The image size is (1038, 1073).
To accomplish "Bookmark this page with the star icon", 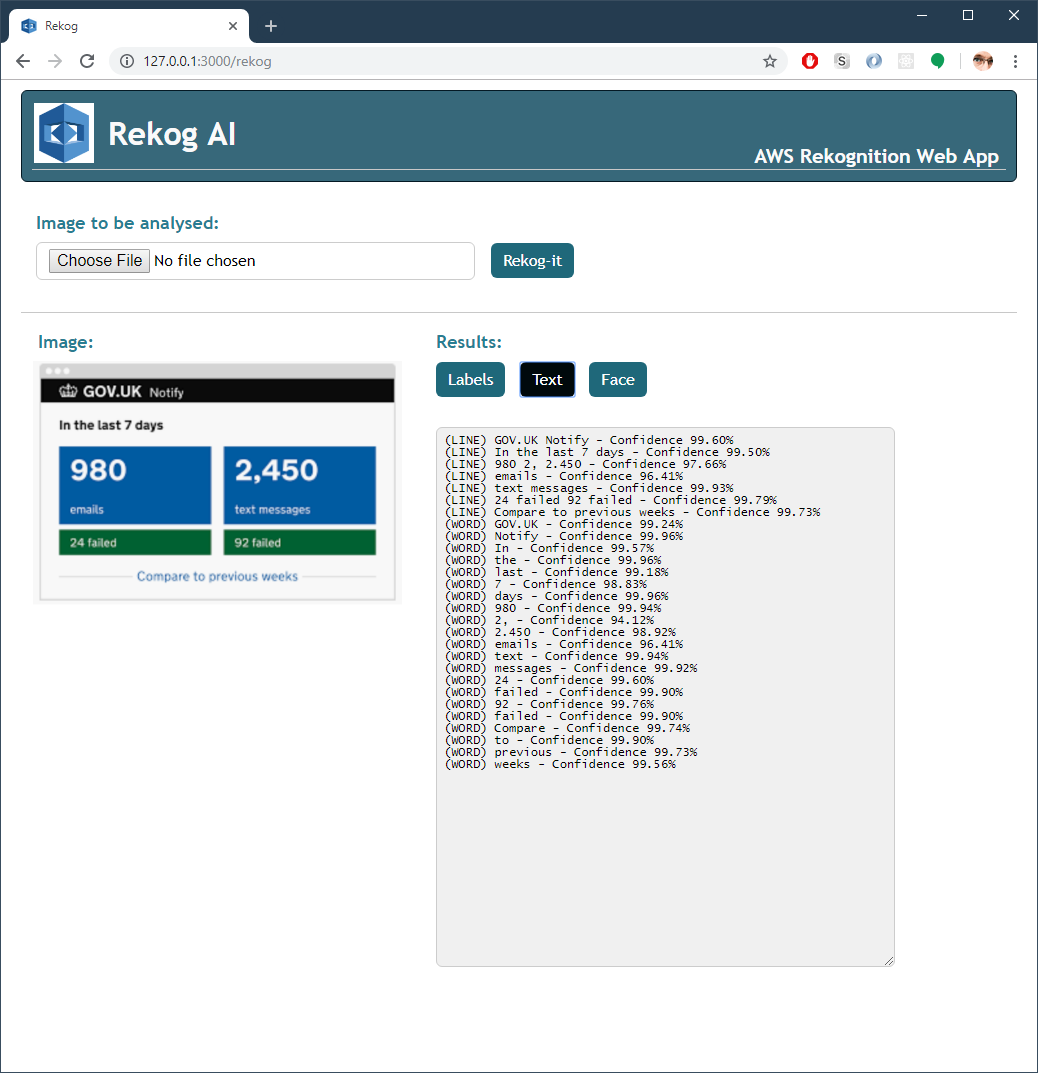I will (x=770, y=61).
